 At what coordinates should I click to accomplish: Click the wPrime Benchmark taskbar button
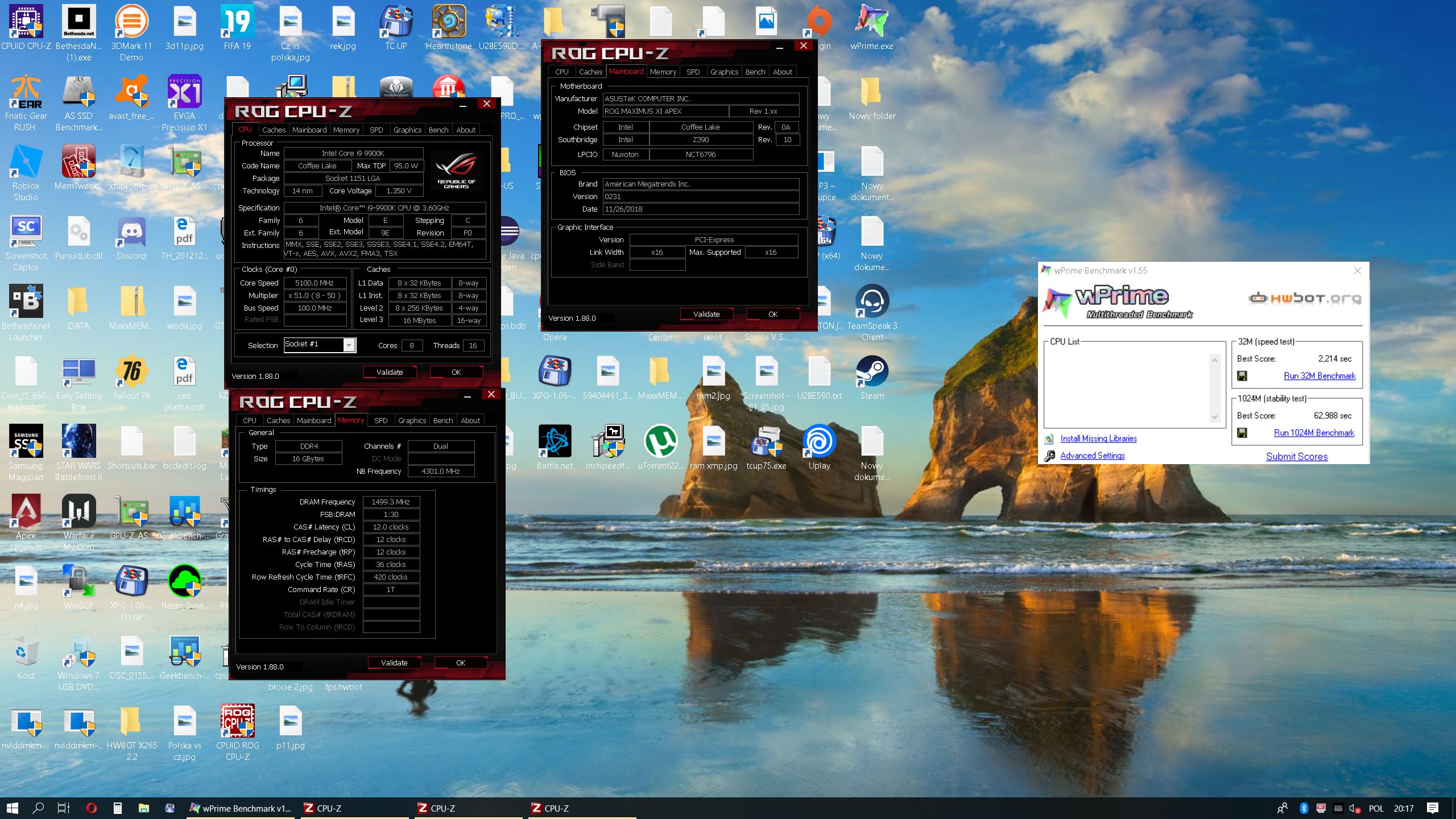[x=241, y=808]
